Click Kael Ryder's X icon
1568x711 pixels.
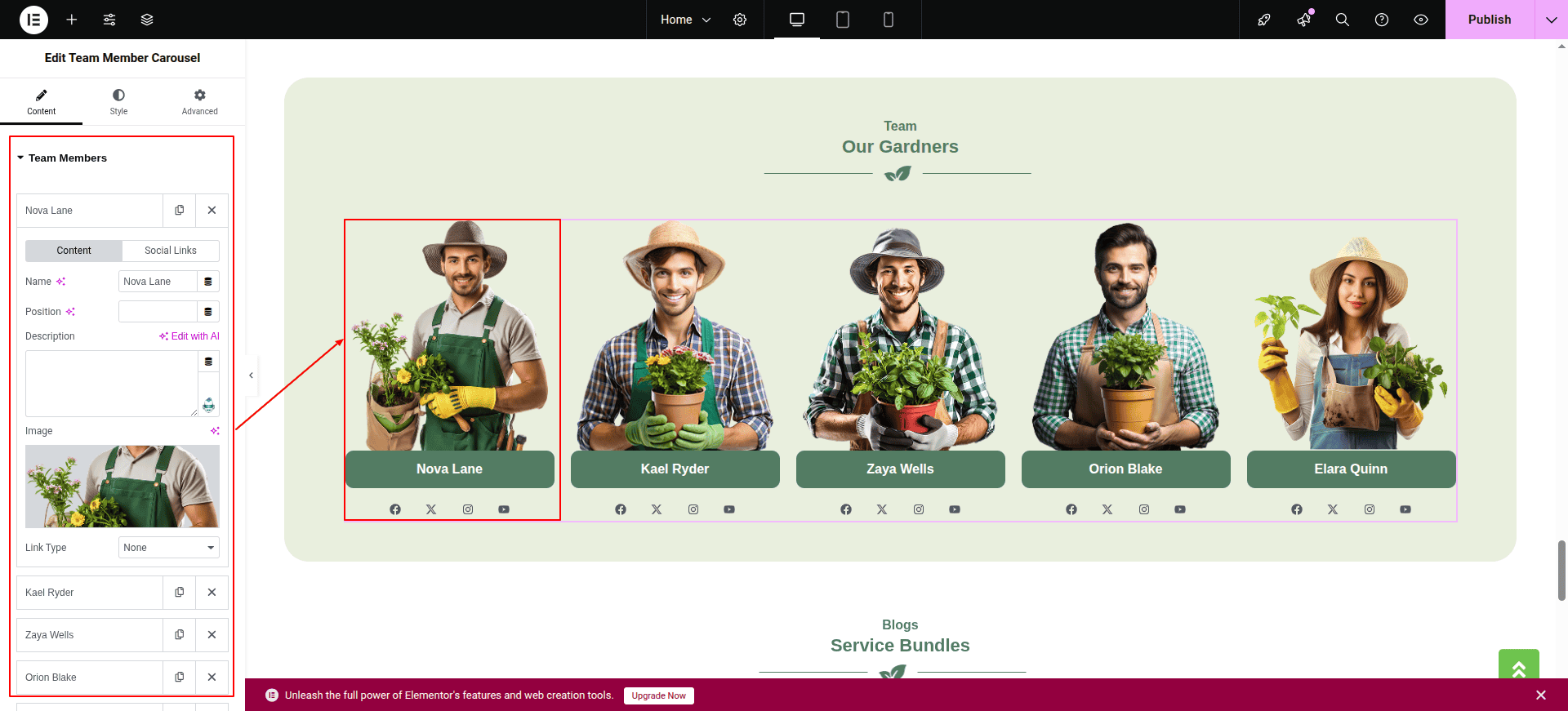coord(657,509)
